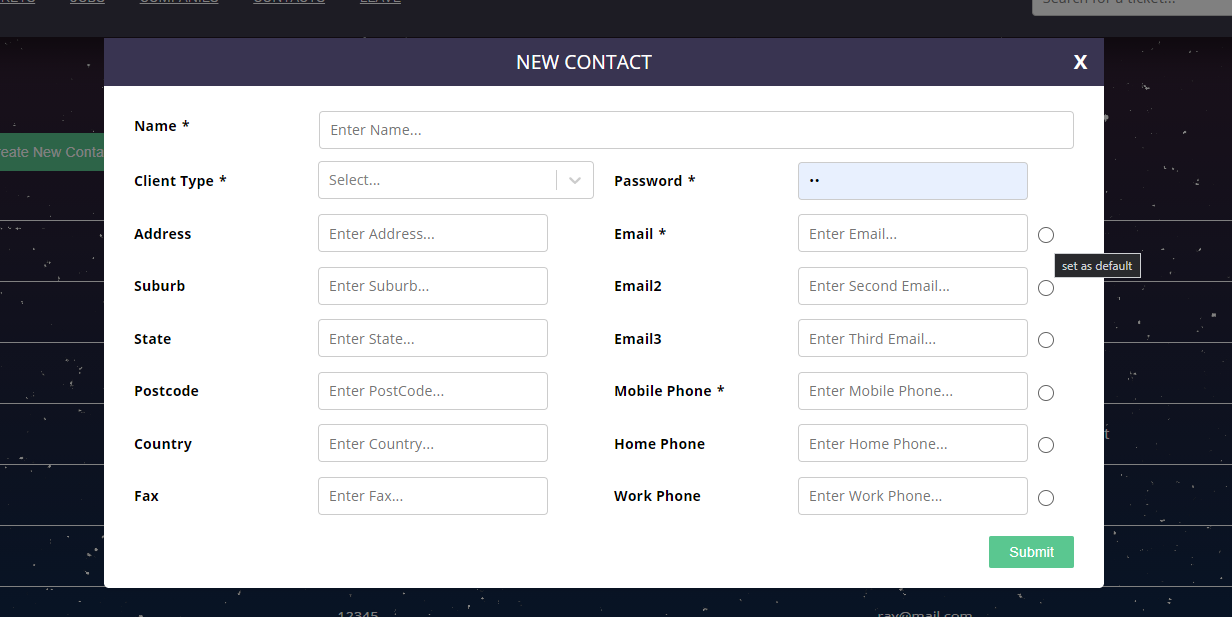Screen dimensions: 1232x617
Task: Click the Enter Name input field
Action: click(696, 130)
